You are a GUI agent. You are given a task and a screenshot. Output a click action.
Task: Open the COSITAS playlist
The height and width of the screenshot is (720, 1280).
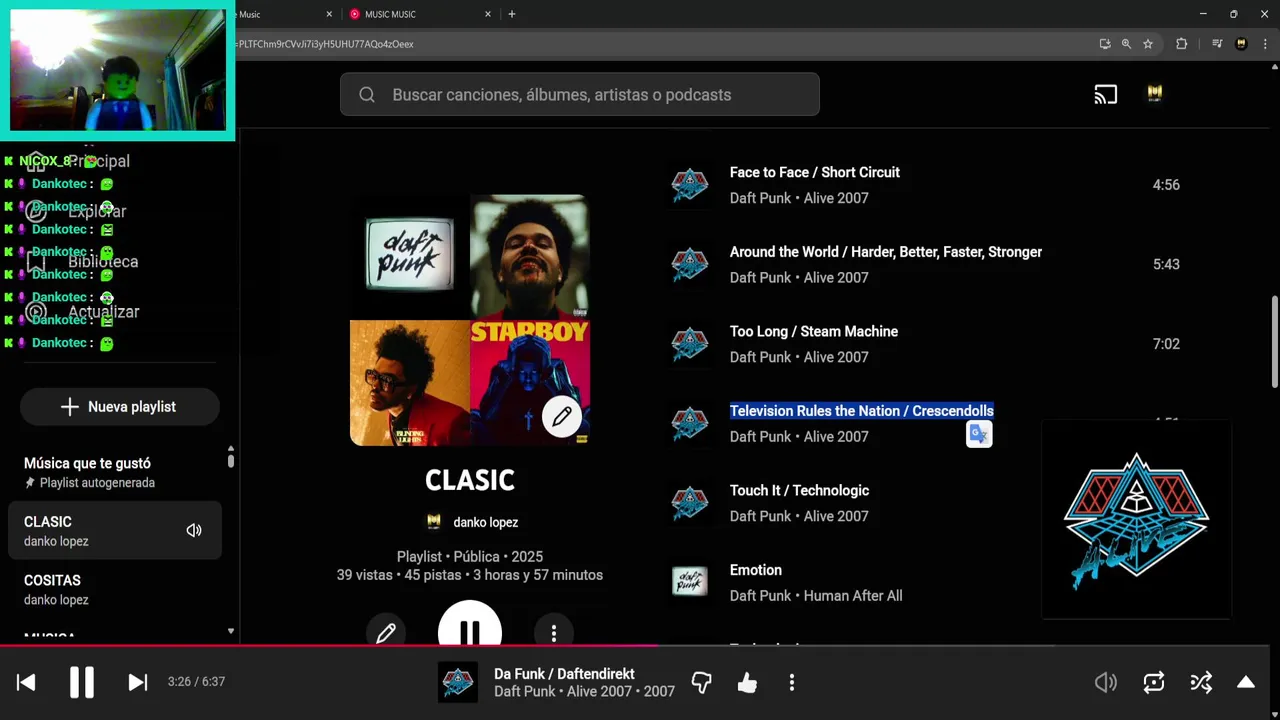[x=115, y=589]
